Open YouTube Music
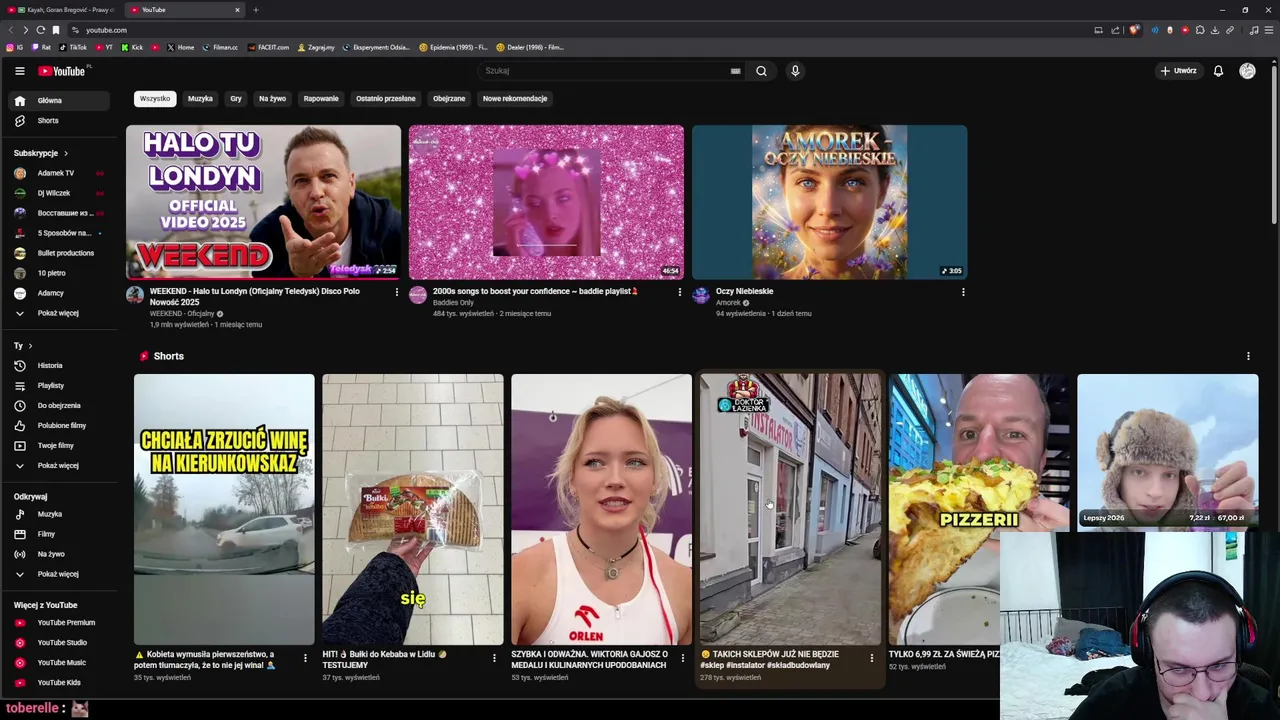This screenshot has width=1280, height=720. point(59,663)
